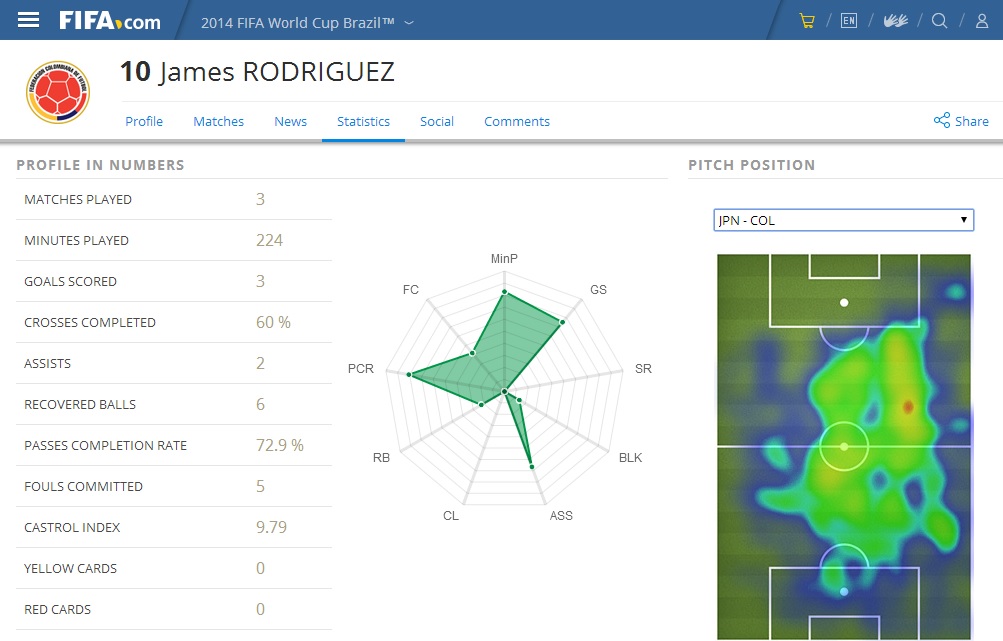This screenshot has width=1003, height=641.
Task: Switch to the Profile tab
Action: (144, 121)
